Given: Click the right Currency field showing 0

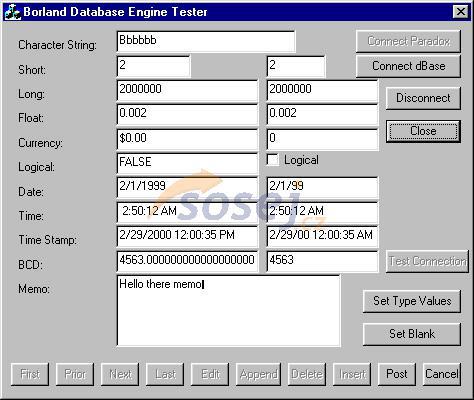Looking at the screenshot, I should 323,139.
